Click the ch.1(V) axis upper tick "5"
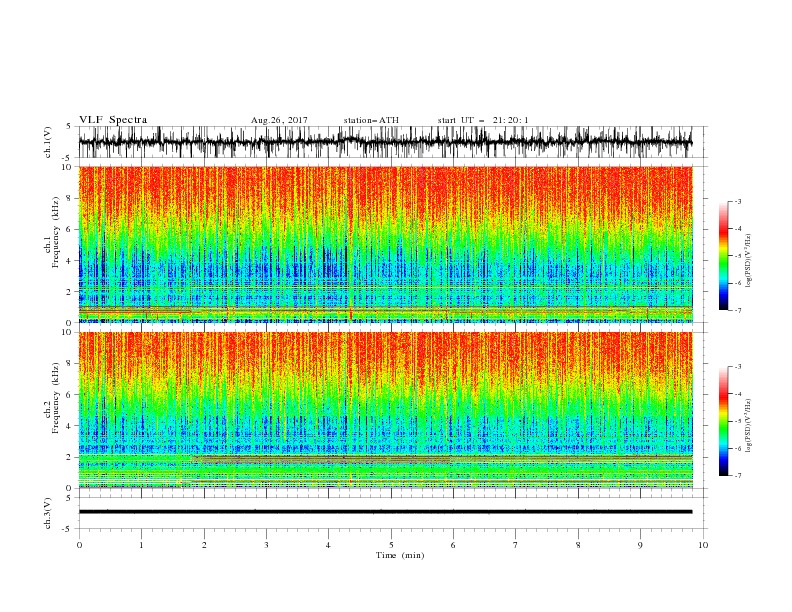This screenshot has height=612, width=792. click(68, 126)
